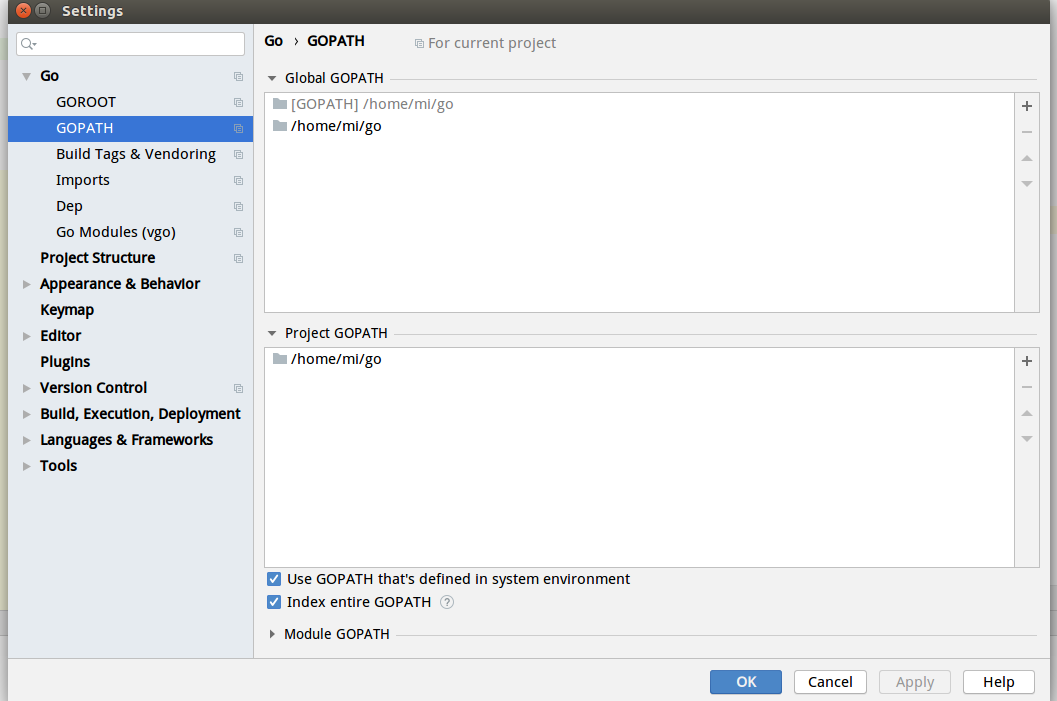Expand Appearance & Behavior node
Screen dimensions: 1057x701
click(x=26, y=284)
